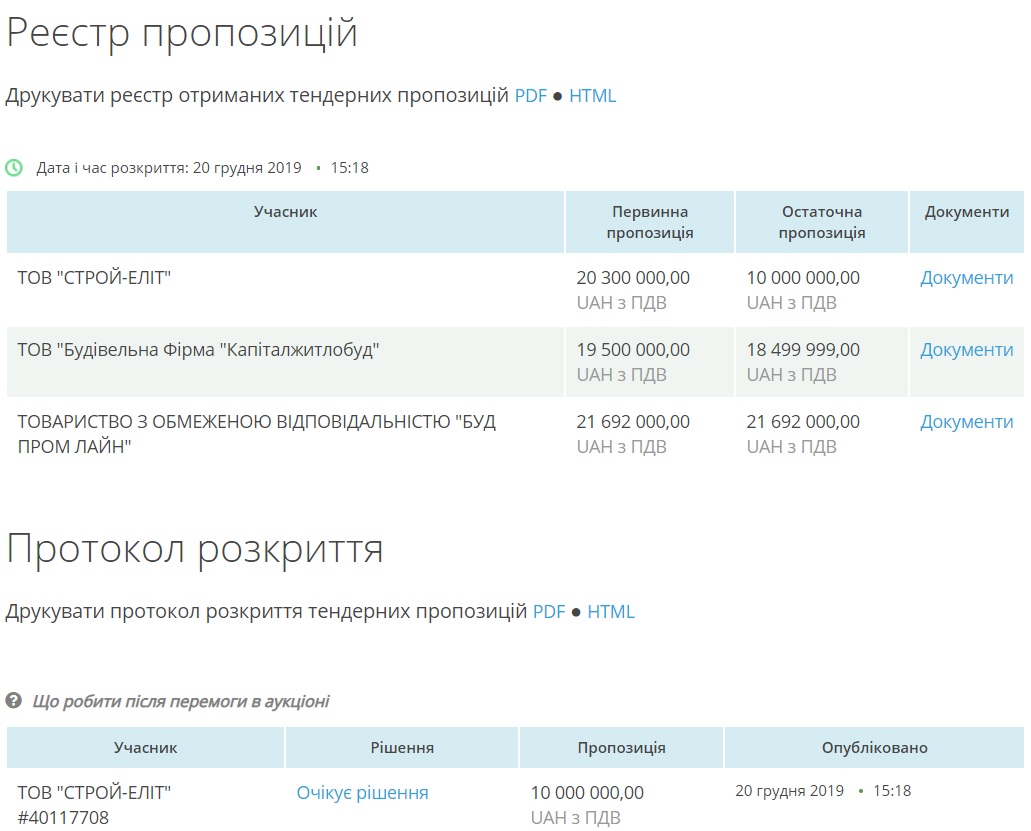Open Документи link for Капіталжитлобуд

967,350
